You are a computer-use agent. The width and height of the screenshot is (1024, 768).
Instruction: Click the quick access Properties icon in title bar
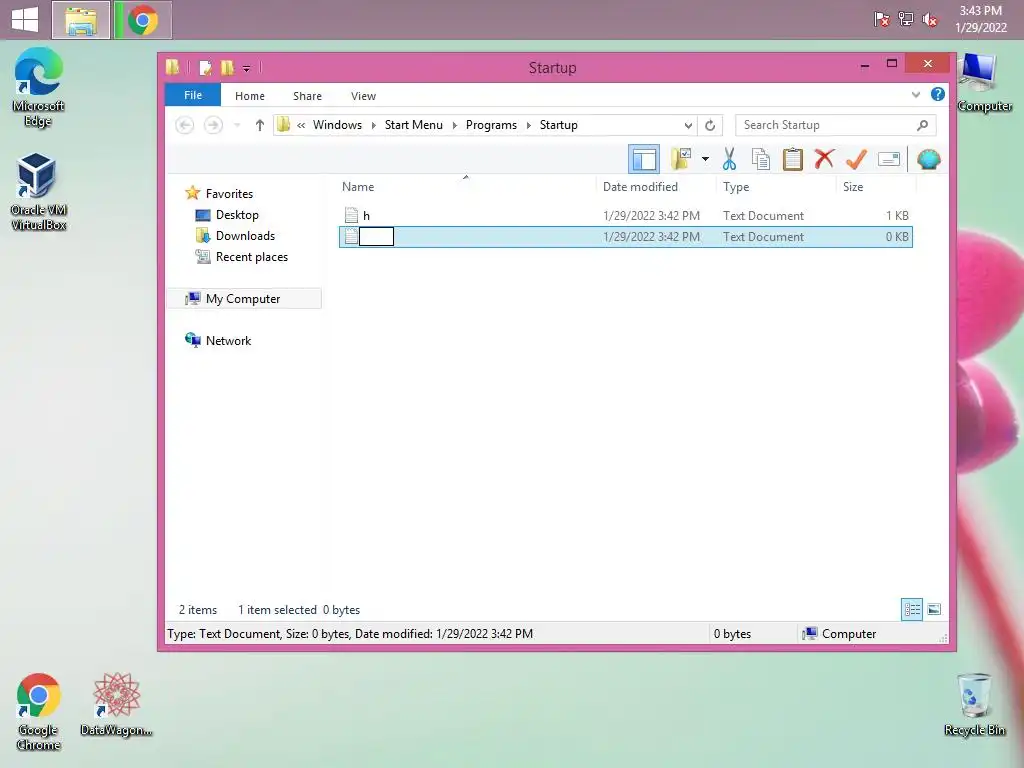[x=206, y=67]
